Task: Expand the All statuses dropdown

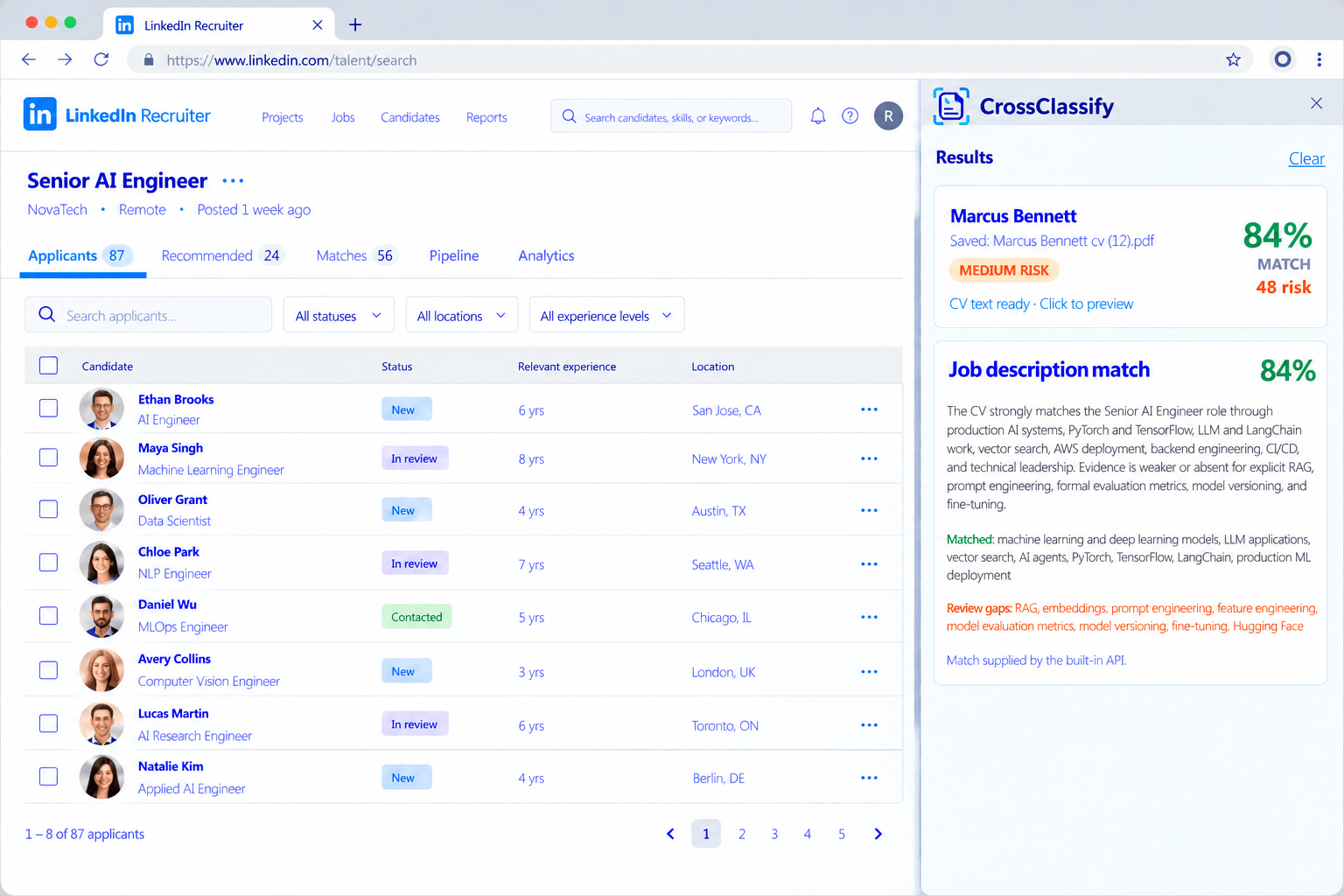Action: coord(339,315)
